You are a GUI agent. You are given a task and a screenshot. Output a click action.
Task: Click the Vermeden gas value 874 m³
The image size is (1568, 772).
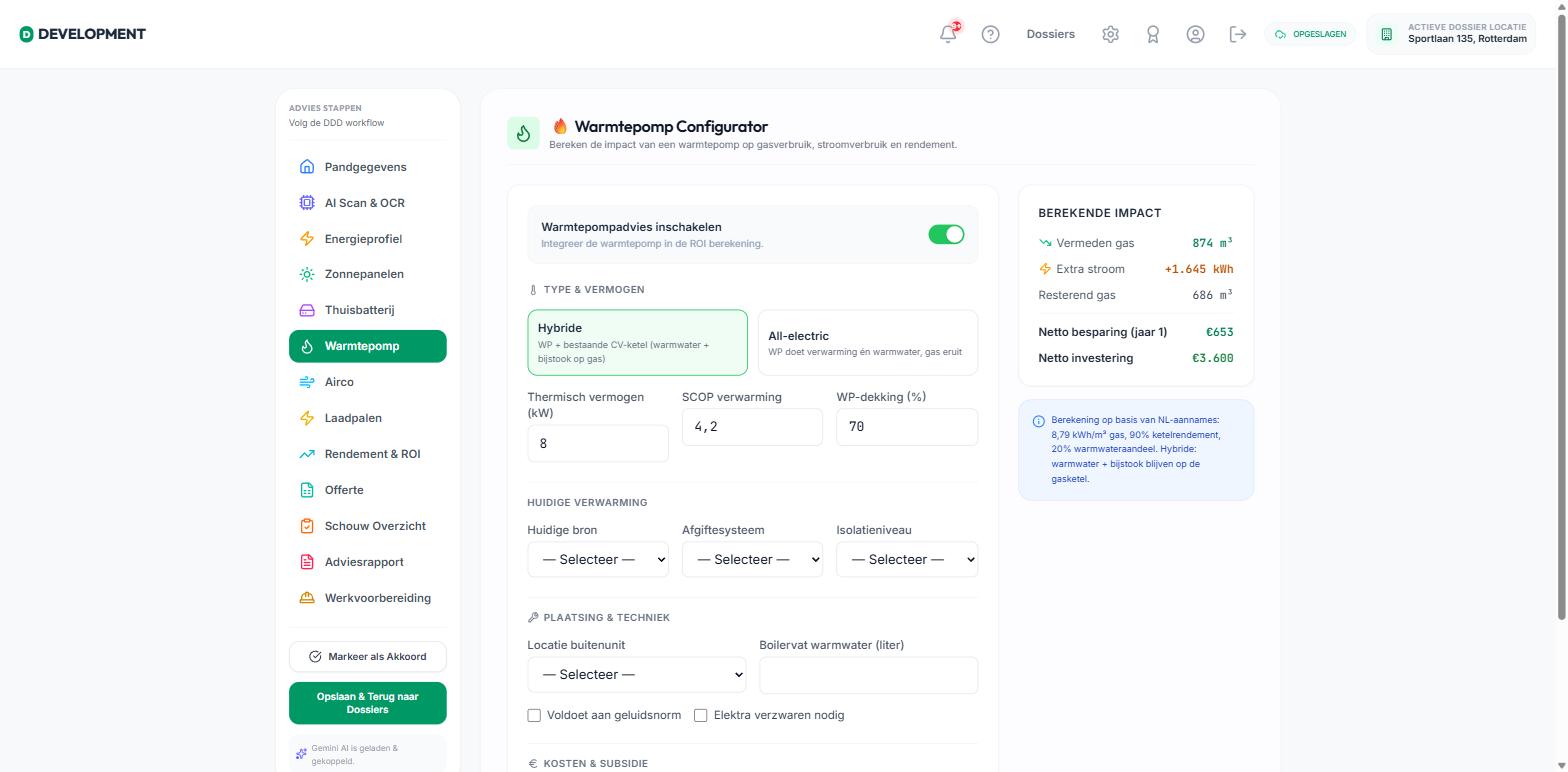tap(1212, 243)
